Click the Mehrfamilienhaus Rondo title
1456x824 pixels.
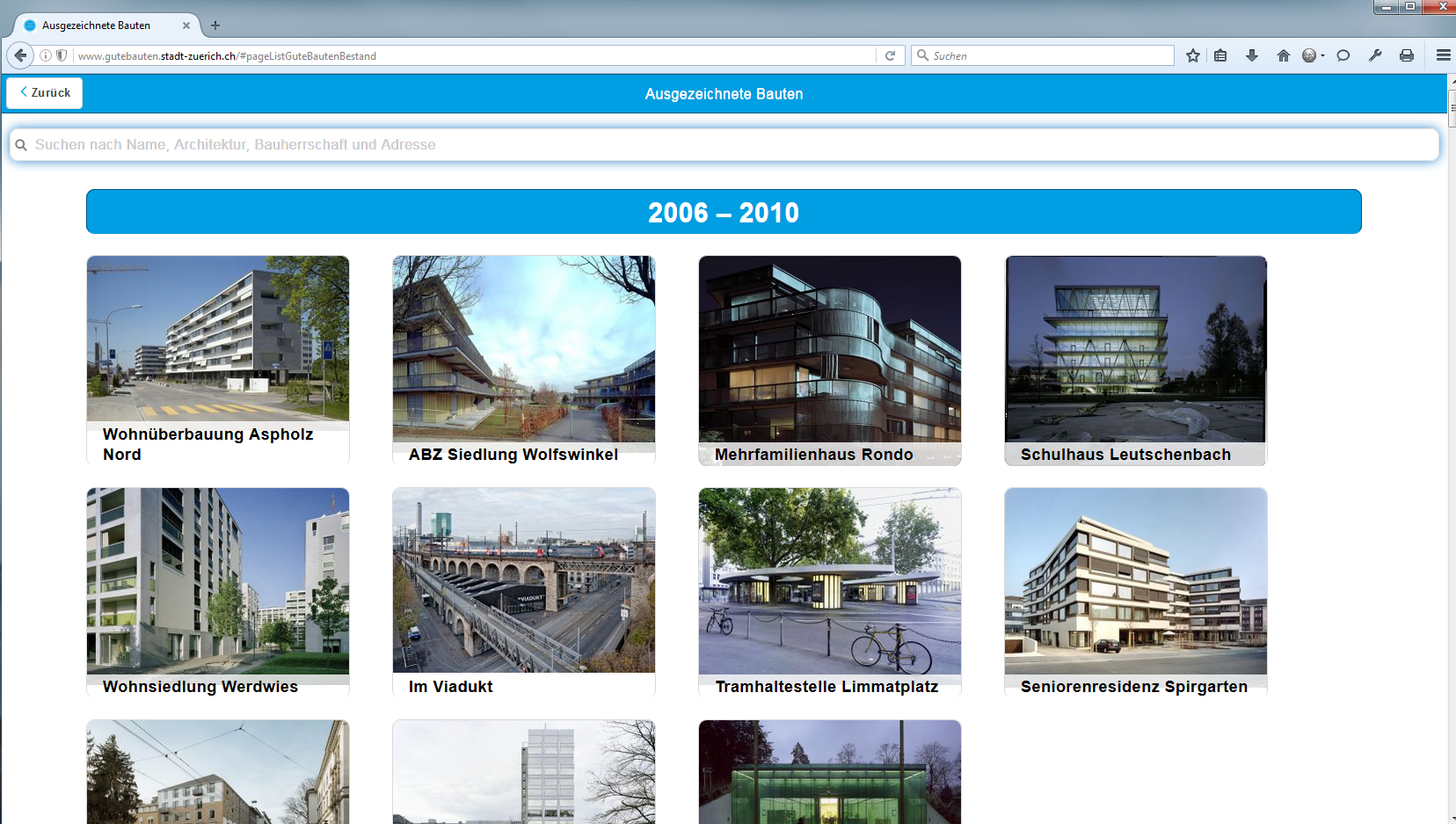pos(814,455)
